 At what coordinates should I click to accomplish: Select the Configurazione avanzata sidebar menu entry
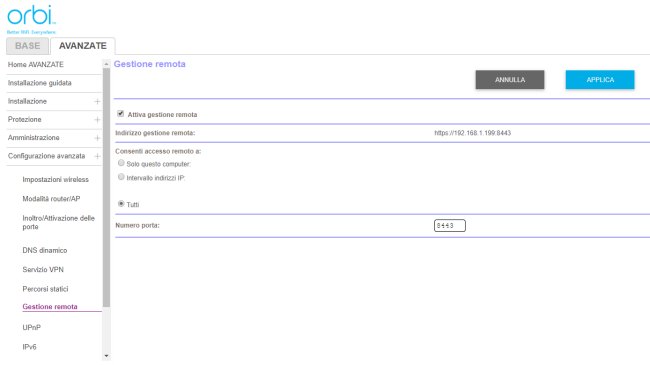pyautogui.click(x=46, y=156)
